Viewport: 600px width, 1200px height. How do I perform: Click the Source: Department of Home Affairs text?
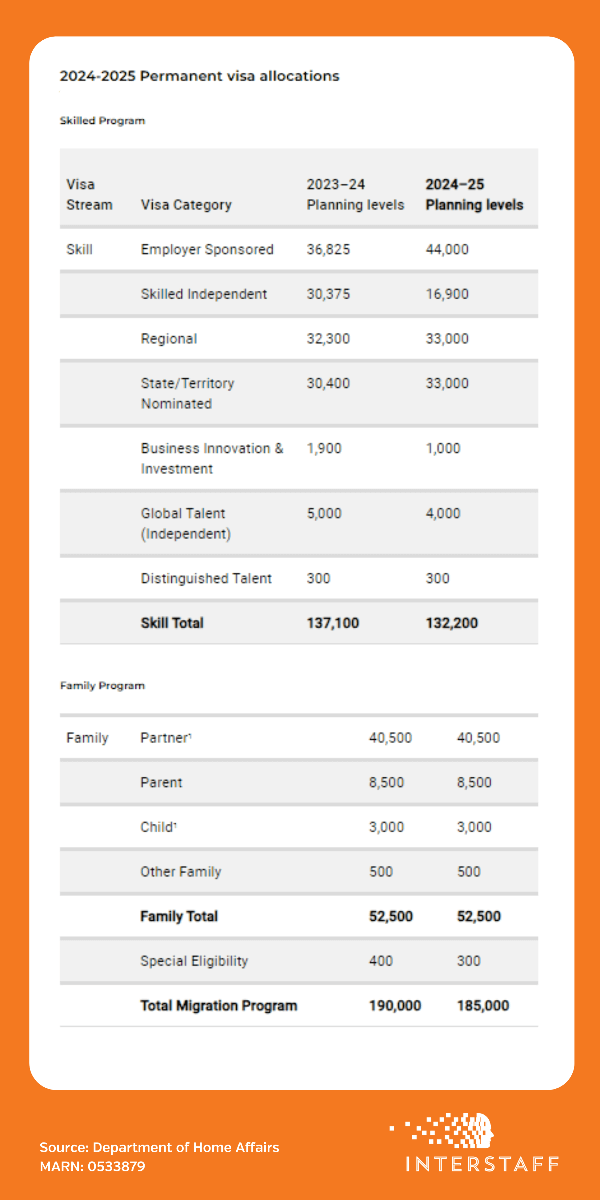[159, 1147]
